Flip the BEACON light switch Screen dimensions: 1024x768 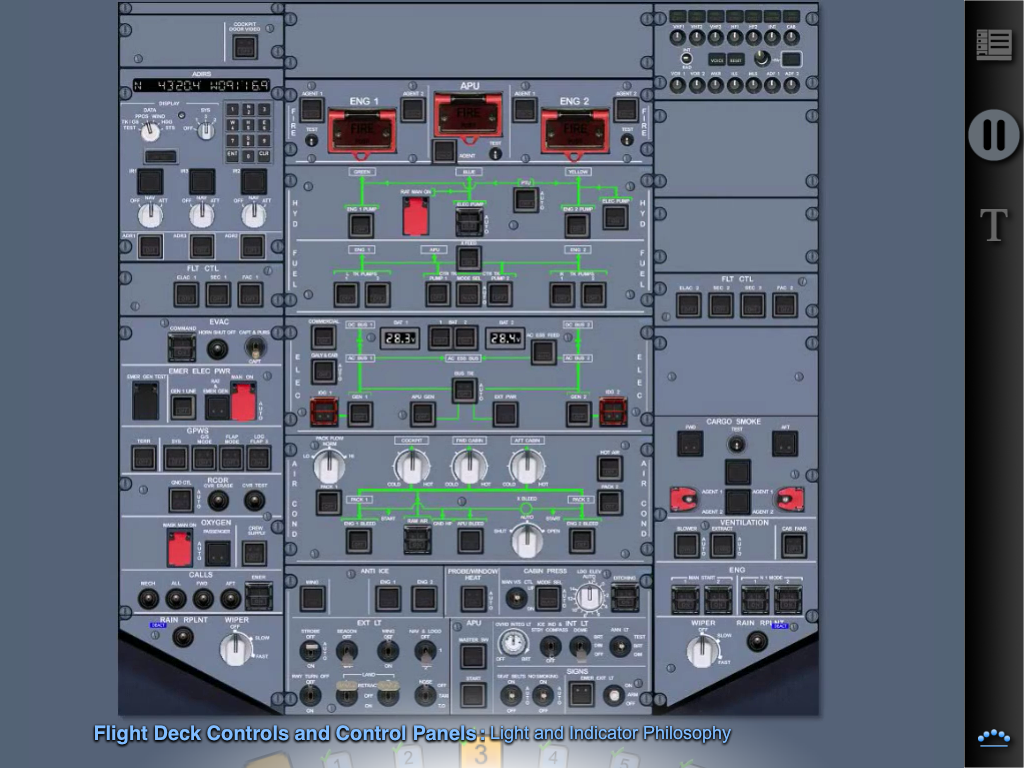point(347,650)
